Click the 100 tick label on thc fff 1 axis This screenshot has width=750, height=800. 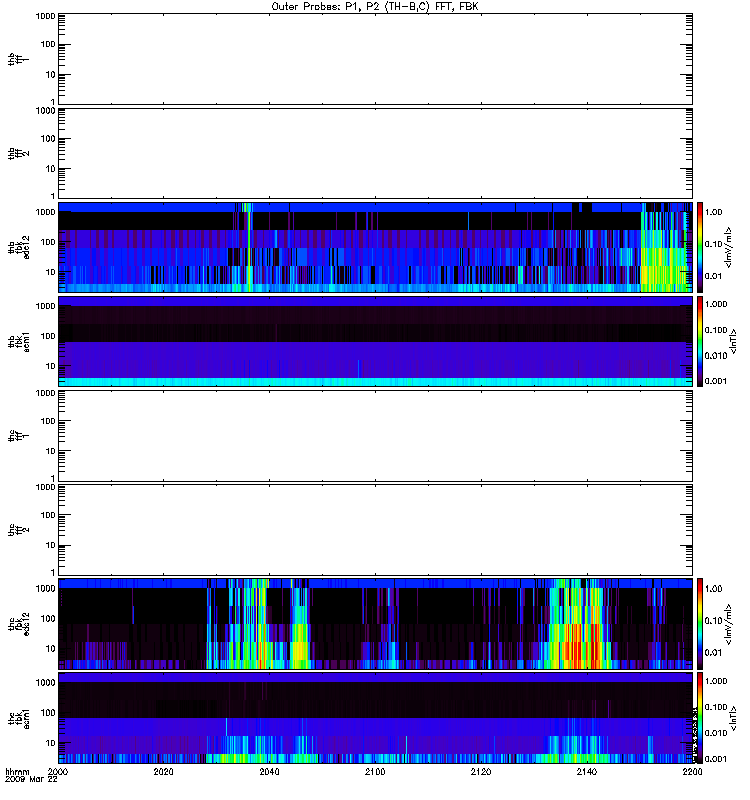tap(48, 421)
